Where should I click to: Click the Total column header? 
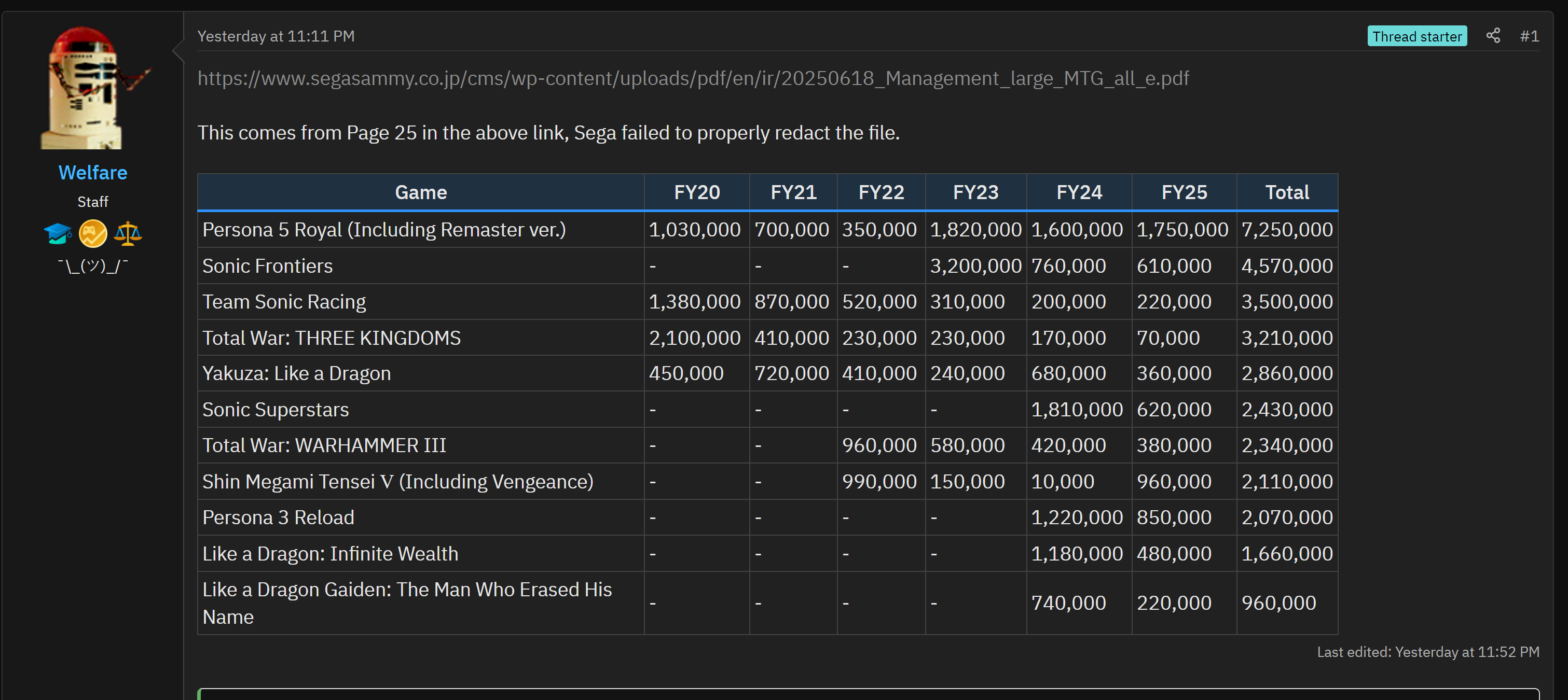[x=1287, y=192]
